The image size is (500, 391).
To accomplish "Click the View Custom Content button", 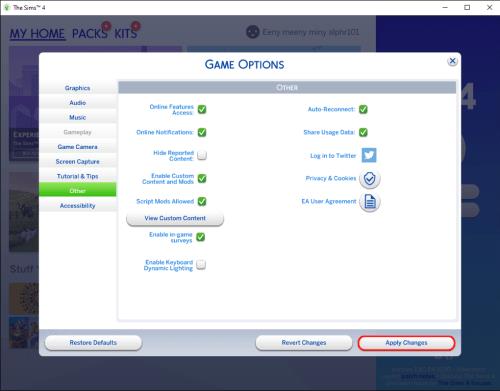I will click(x=175, y=218).
